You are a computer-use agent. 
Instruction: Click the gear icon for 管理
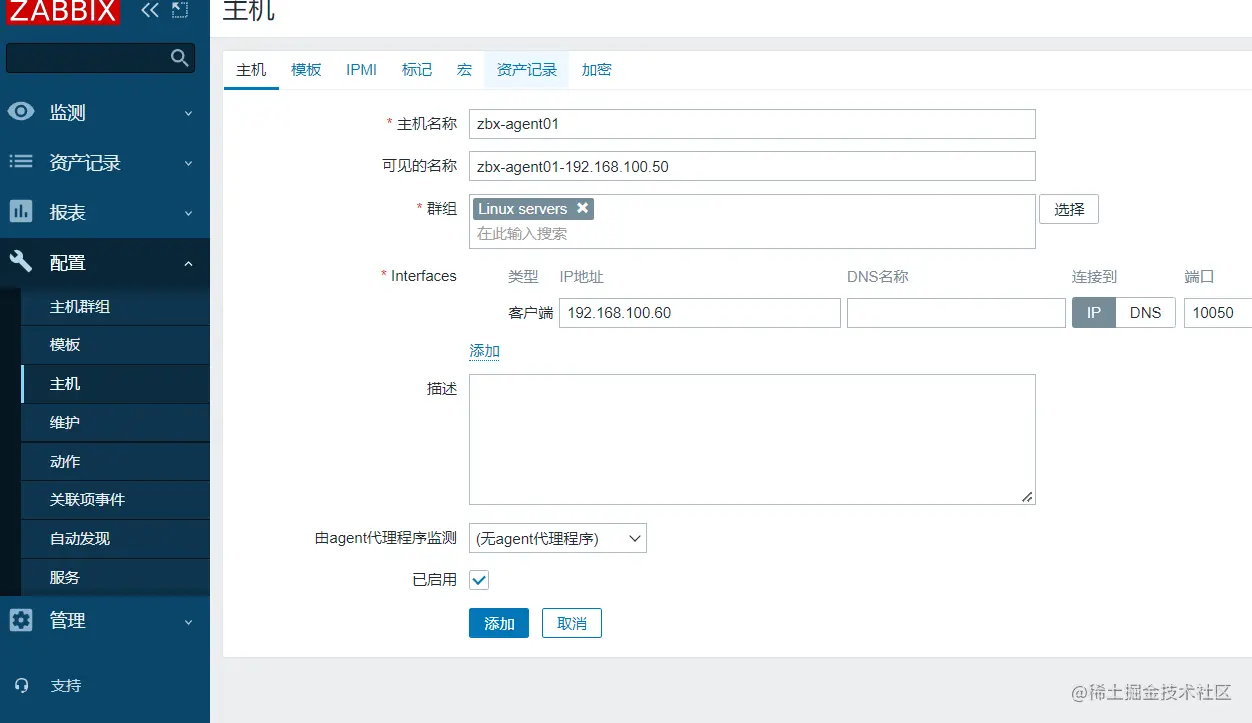click(x=21, y=620)
